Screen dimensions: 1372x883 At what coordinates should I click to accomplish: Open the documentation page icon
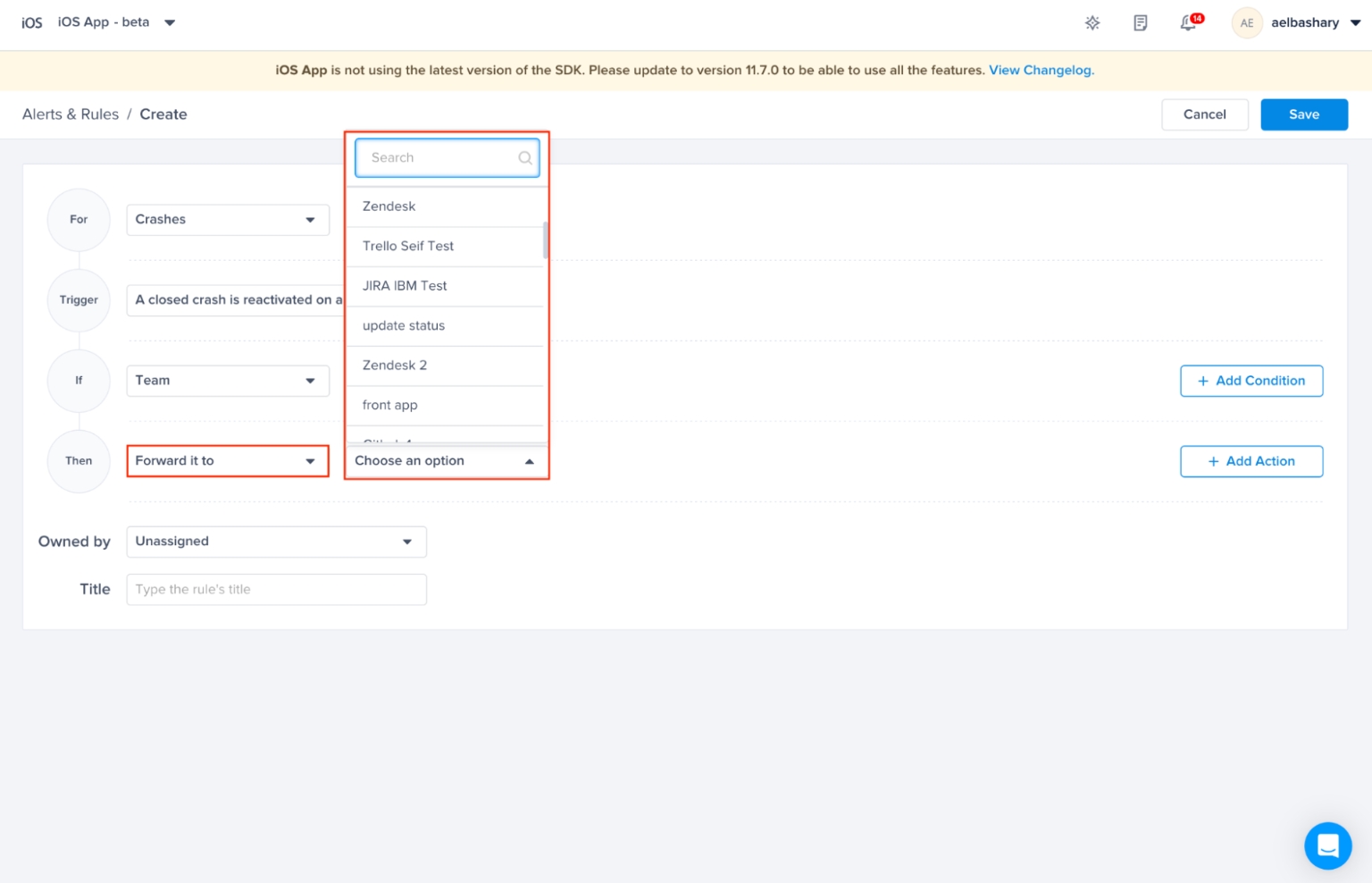coord(1140,23)
